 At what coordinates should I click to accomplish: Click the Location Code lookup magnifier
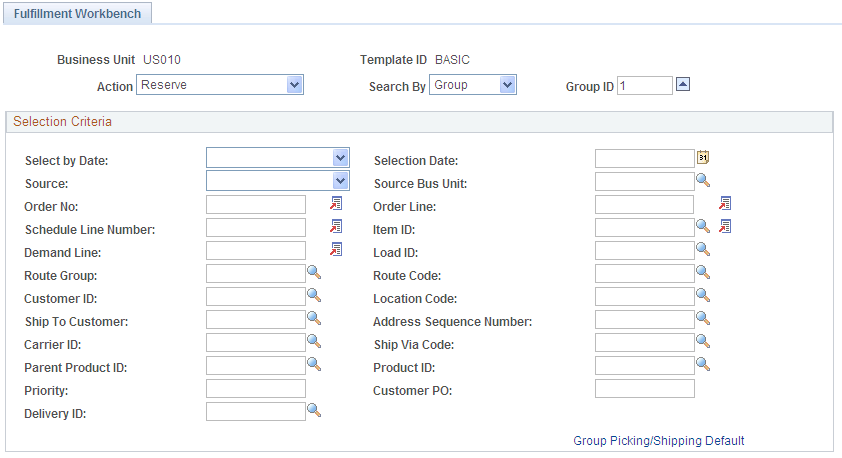point(703,296)
